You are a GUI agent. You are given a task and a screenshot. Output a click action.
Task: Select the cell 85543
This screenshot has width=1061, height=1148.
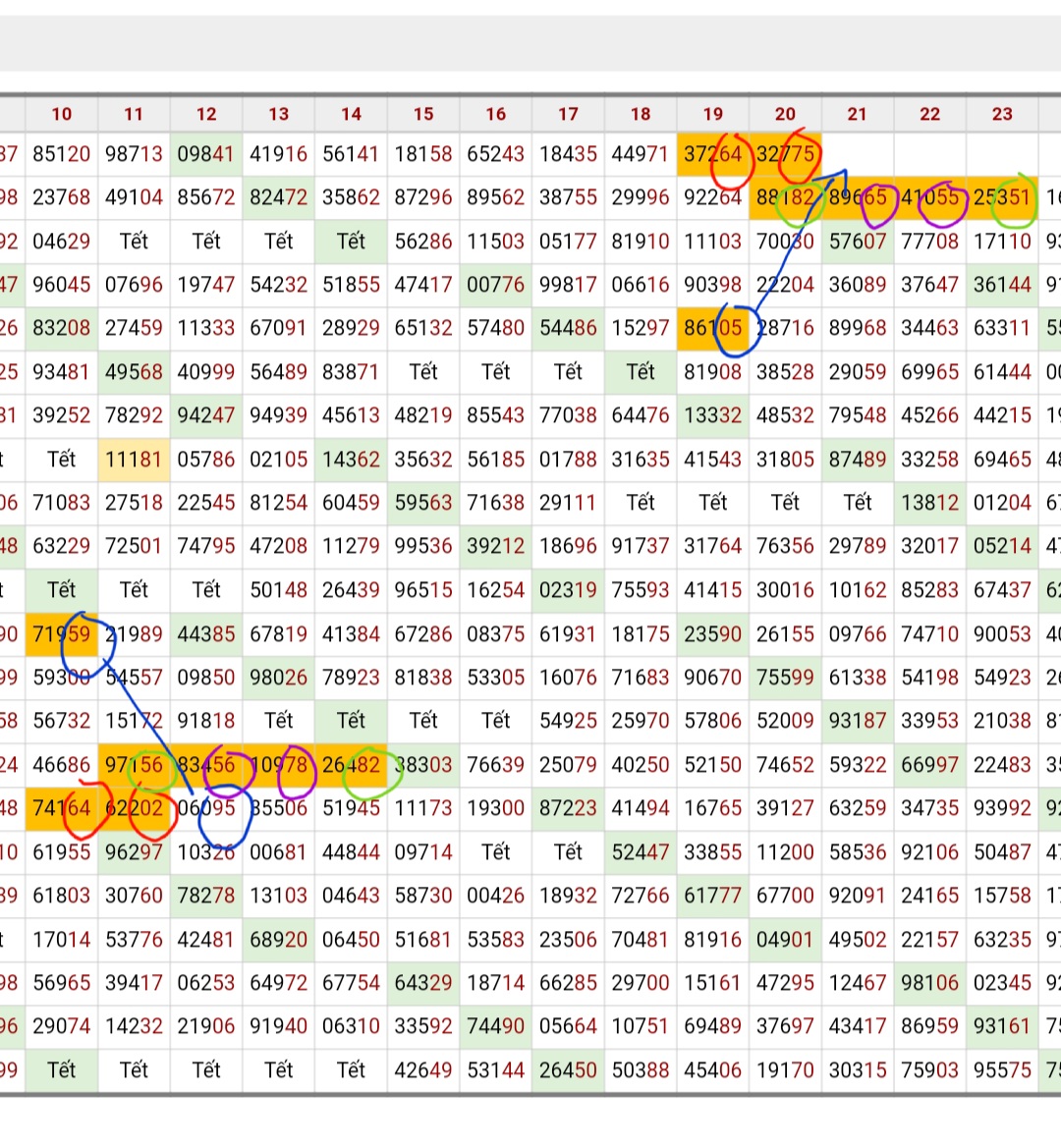click(x=496, y=415)
